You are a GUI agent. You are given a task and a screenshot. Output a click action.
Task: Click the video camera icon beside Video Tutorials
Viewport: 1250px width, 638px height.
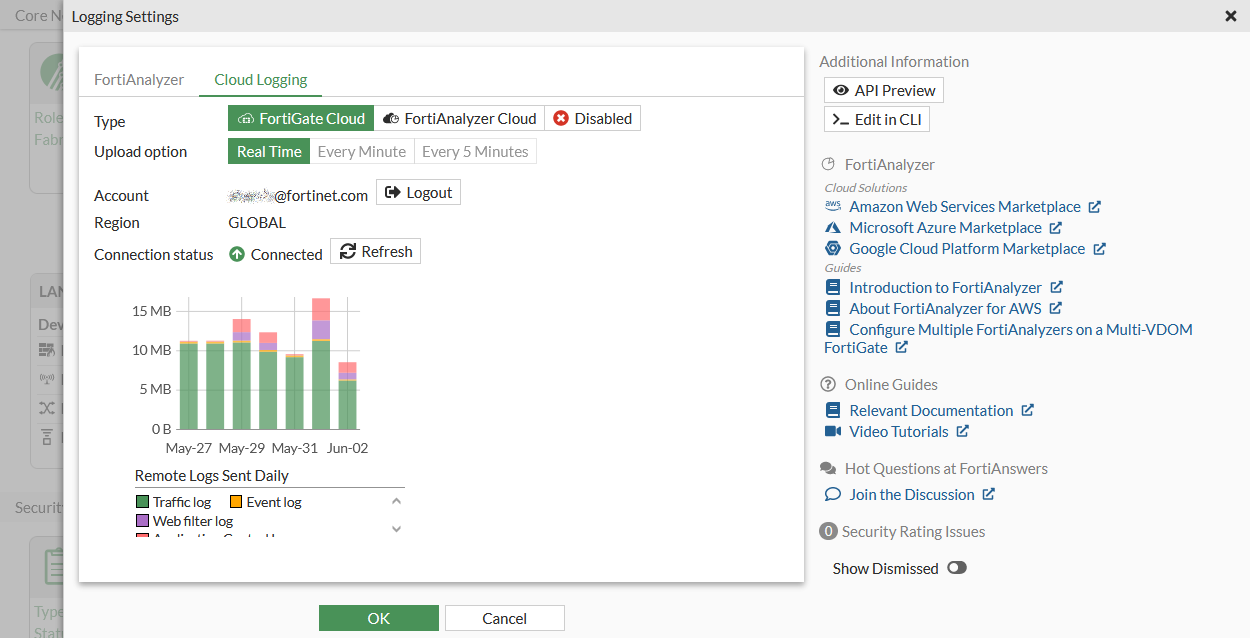pyautogui.click(x=833, y=431)
